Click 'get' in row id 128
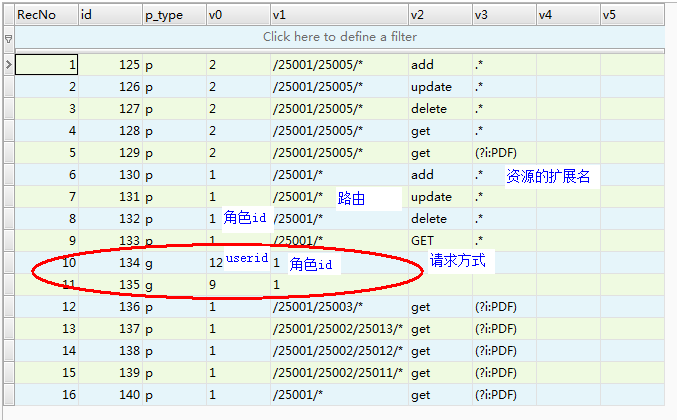 point(421,131)
